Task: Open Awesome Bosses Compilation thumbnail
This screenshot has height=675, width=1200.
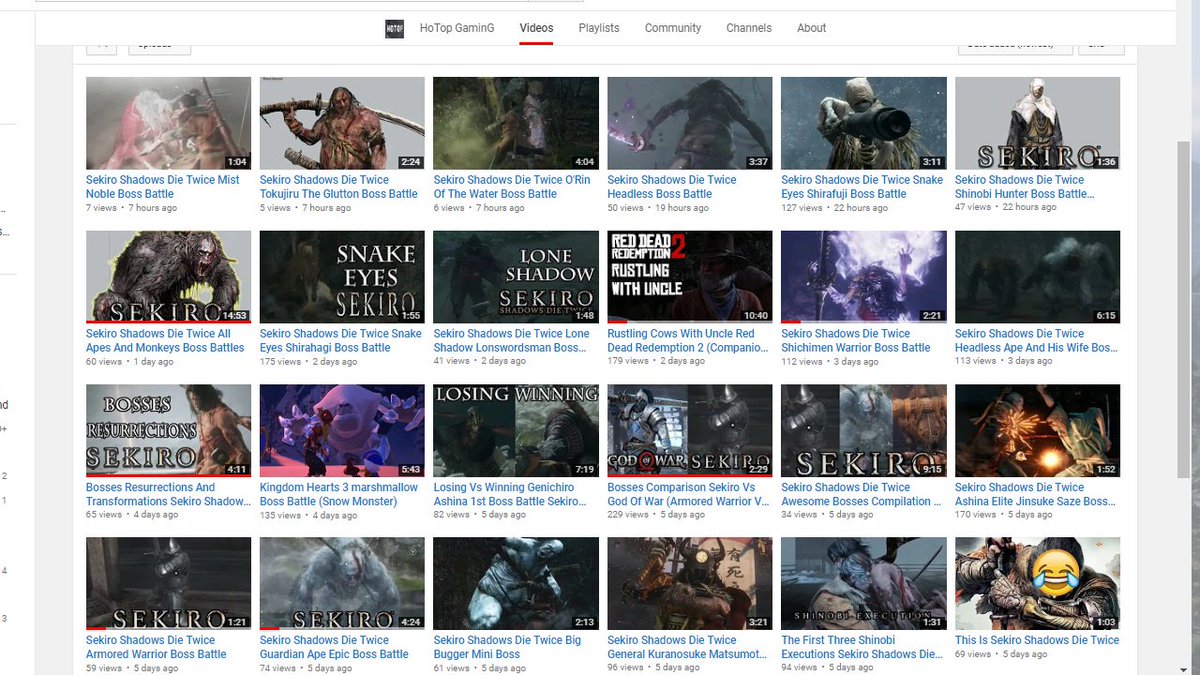Action: pos(864,431)
